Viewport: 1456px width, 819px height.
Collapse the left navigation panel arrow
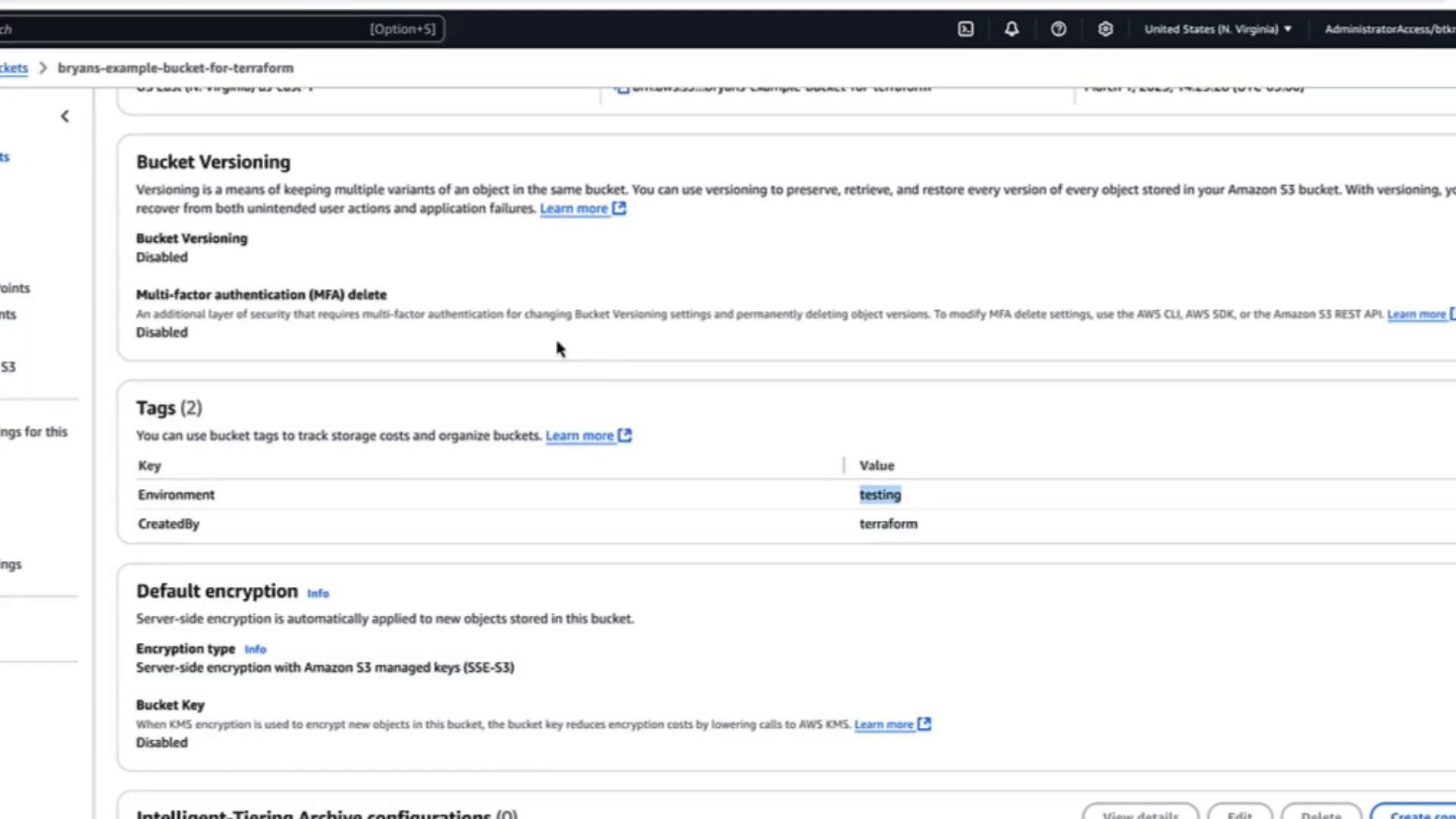(65, 116)
